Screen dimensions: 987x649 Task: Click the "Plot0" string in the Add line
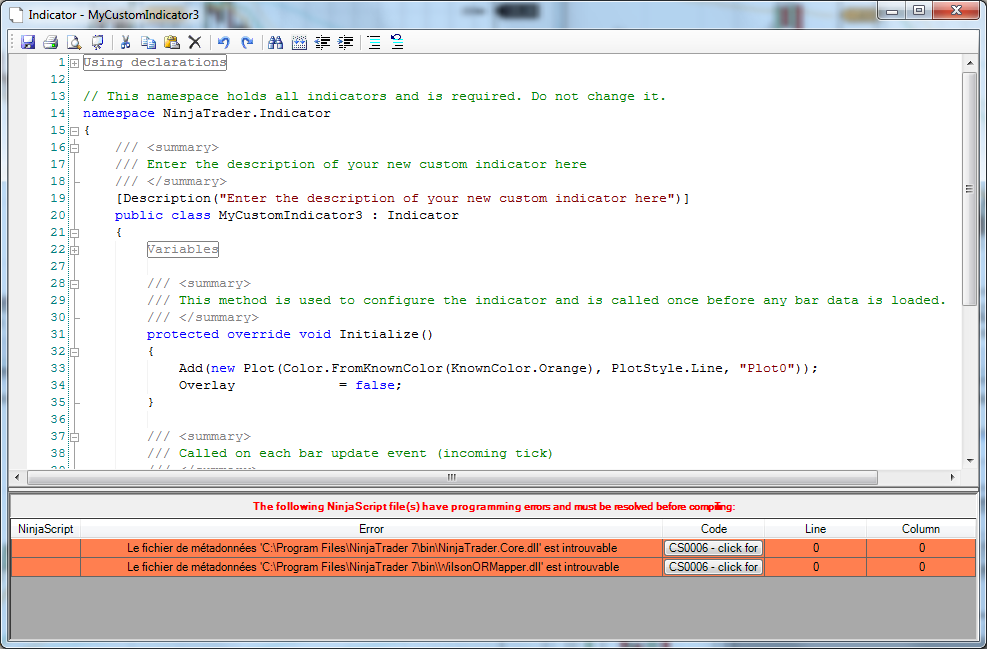tap(766, 368)
